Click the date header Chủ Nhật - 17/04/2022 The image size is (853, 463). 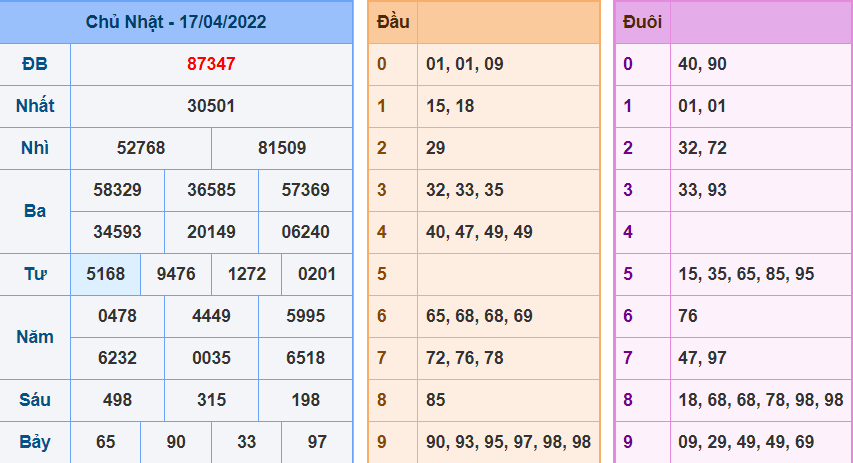click(x=176, y=22)
